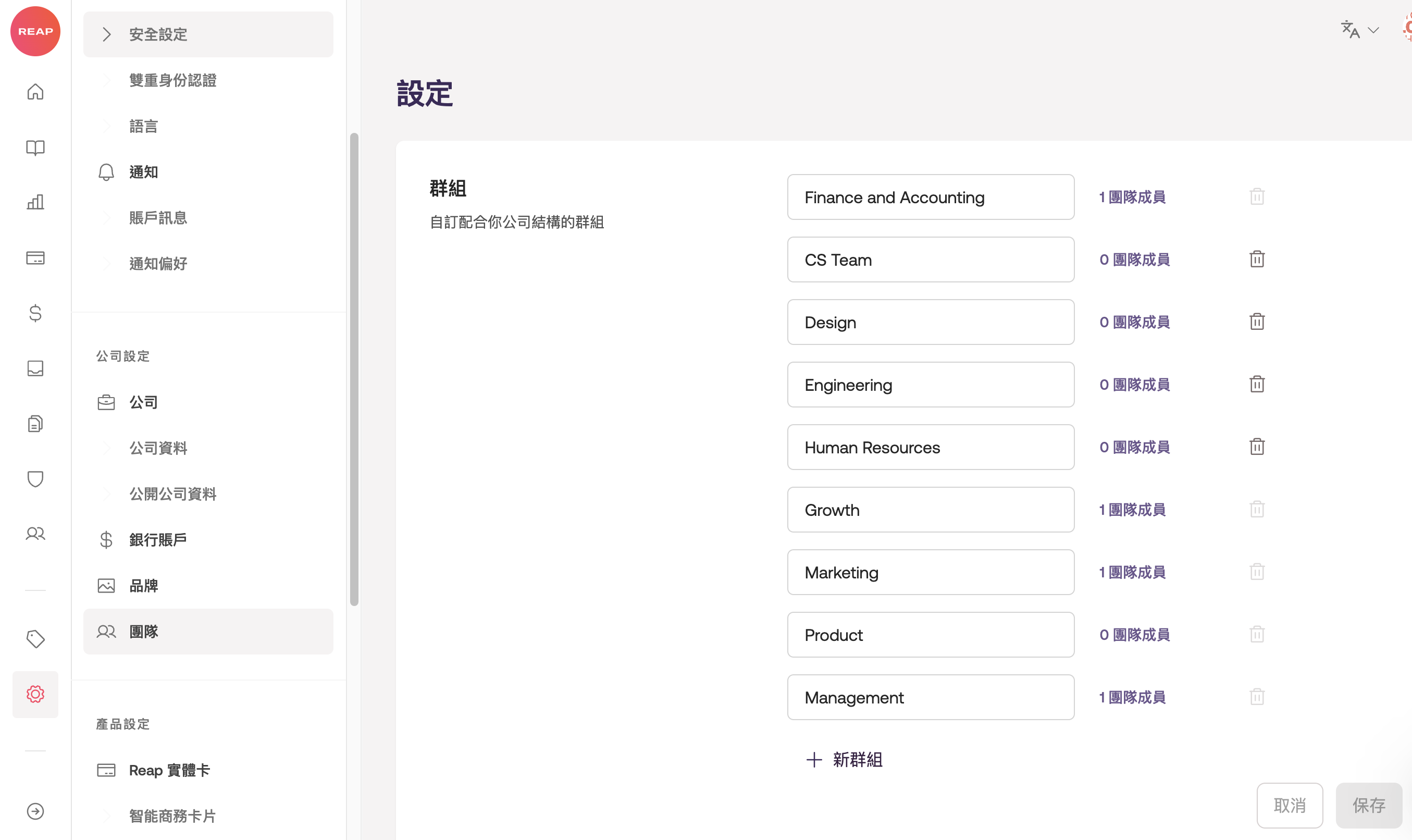
Task: Remove the Design group via trash icon
Action: 1256,322
